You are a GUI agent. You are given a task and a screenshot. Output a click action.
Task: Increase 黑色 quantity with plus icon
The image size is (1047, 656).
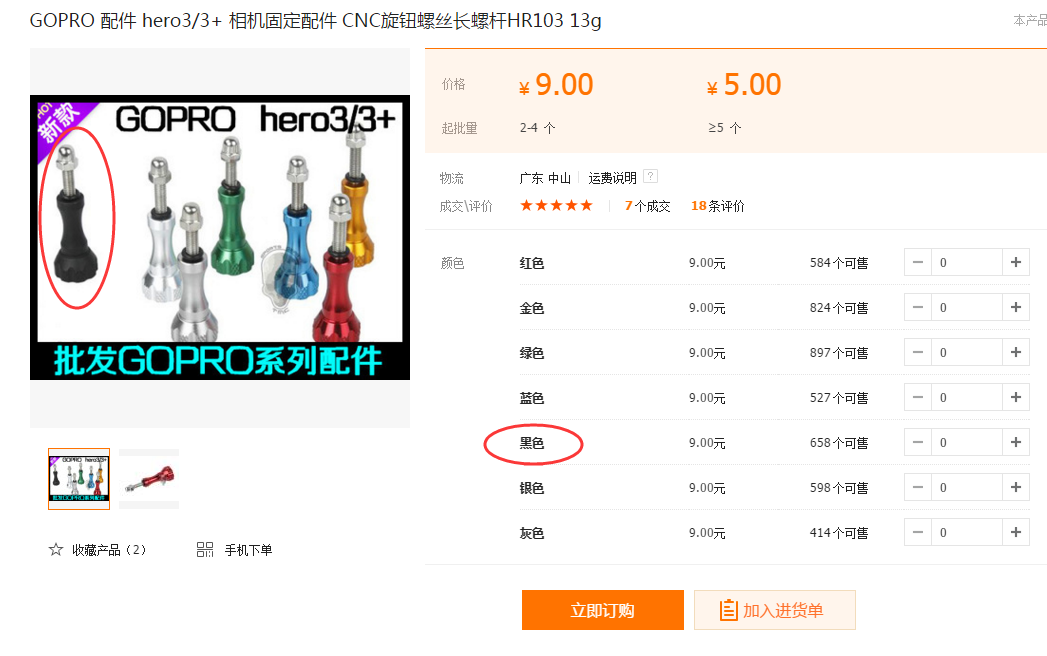tap(1016, 442)
